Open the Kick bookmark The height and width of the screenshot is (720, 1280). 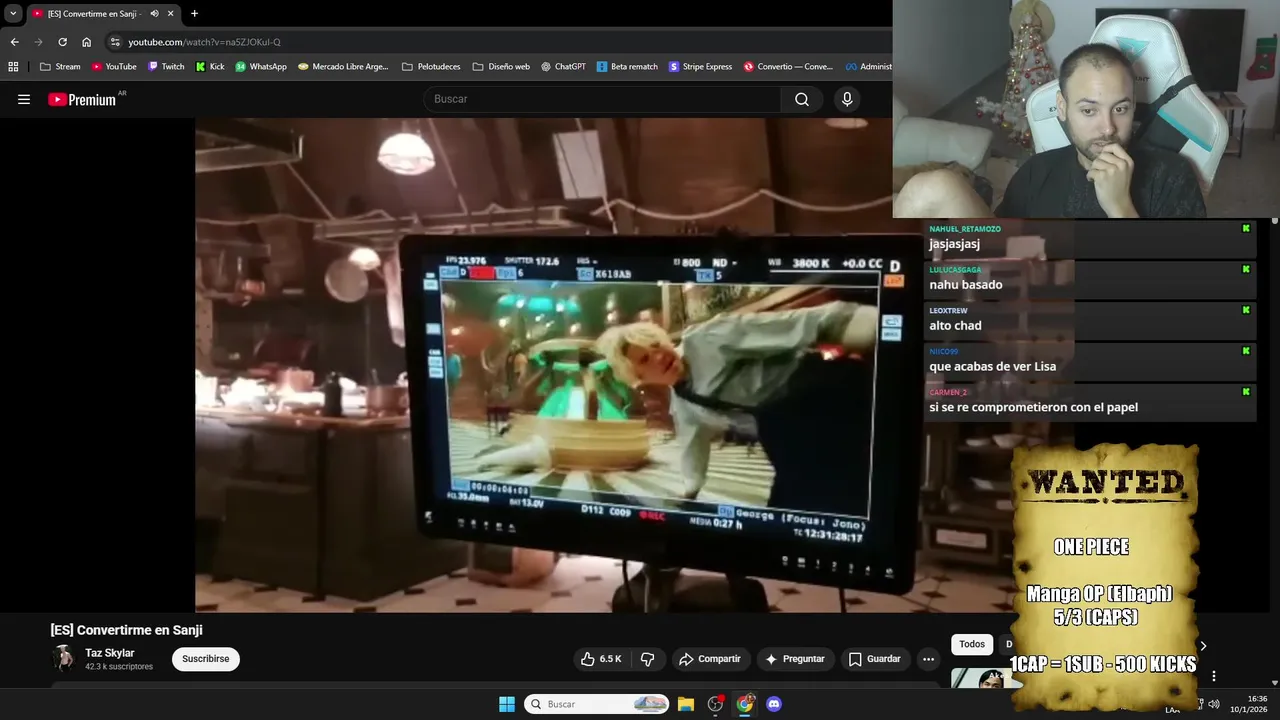[210, 67]
